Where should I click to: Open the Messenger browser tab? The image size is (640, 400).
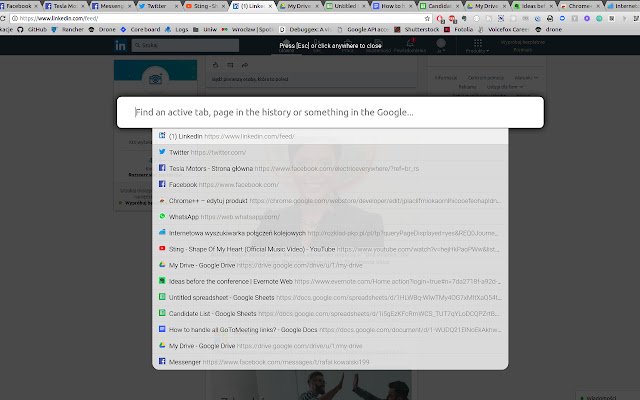pyautogui.click(x=111, y=6)
